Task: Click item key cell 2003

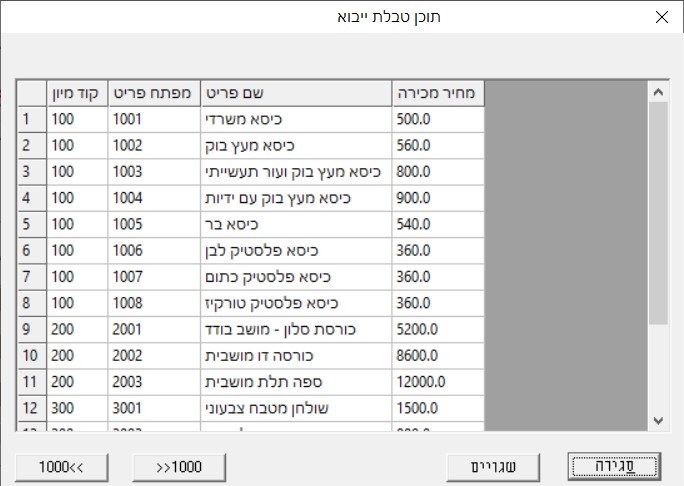Action: coord(154,382)
